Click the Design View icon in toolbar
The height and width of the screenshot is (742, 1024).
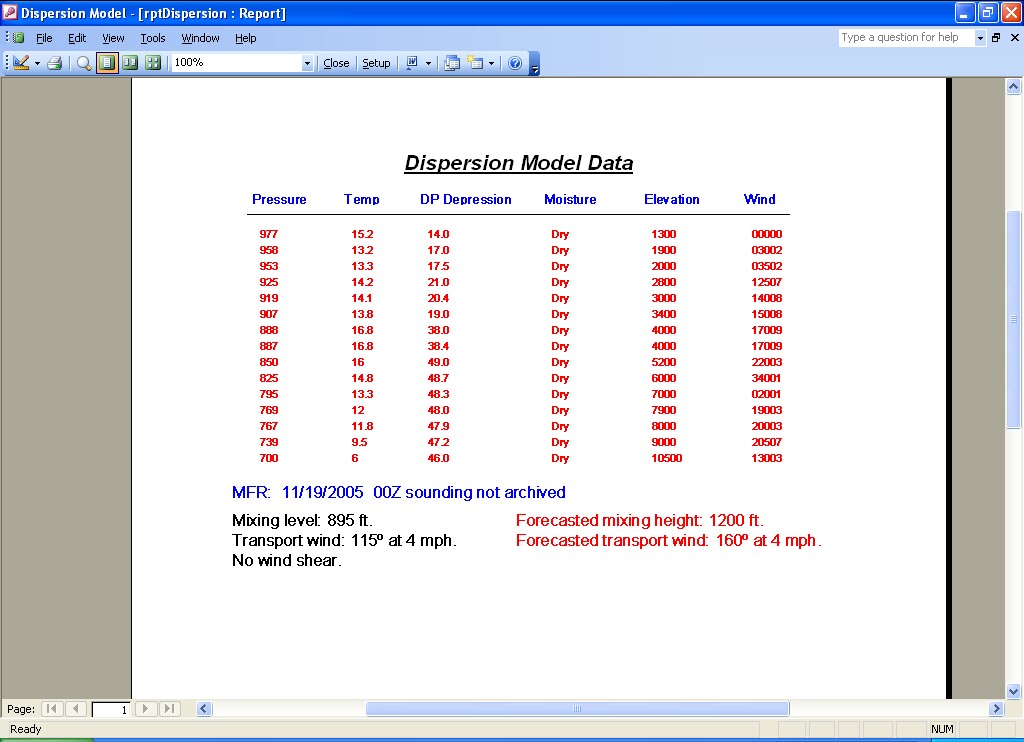[21, 63]
